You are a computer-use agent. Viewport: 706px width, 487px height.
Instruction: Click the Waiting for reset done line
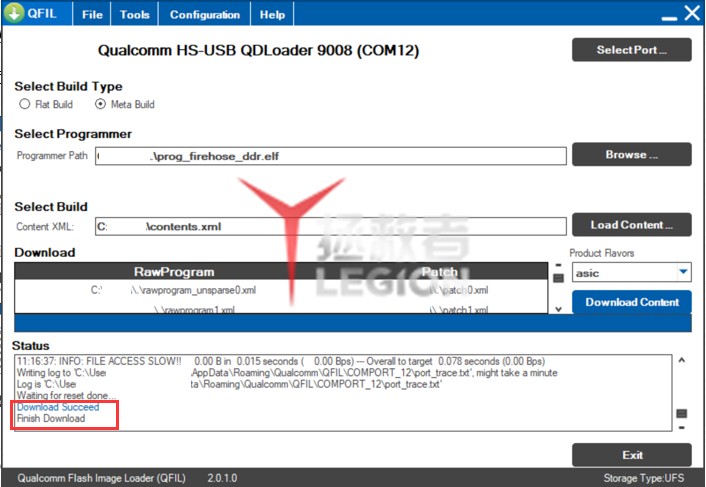[66, 395]
